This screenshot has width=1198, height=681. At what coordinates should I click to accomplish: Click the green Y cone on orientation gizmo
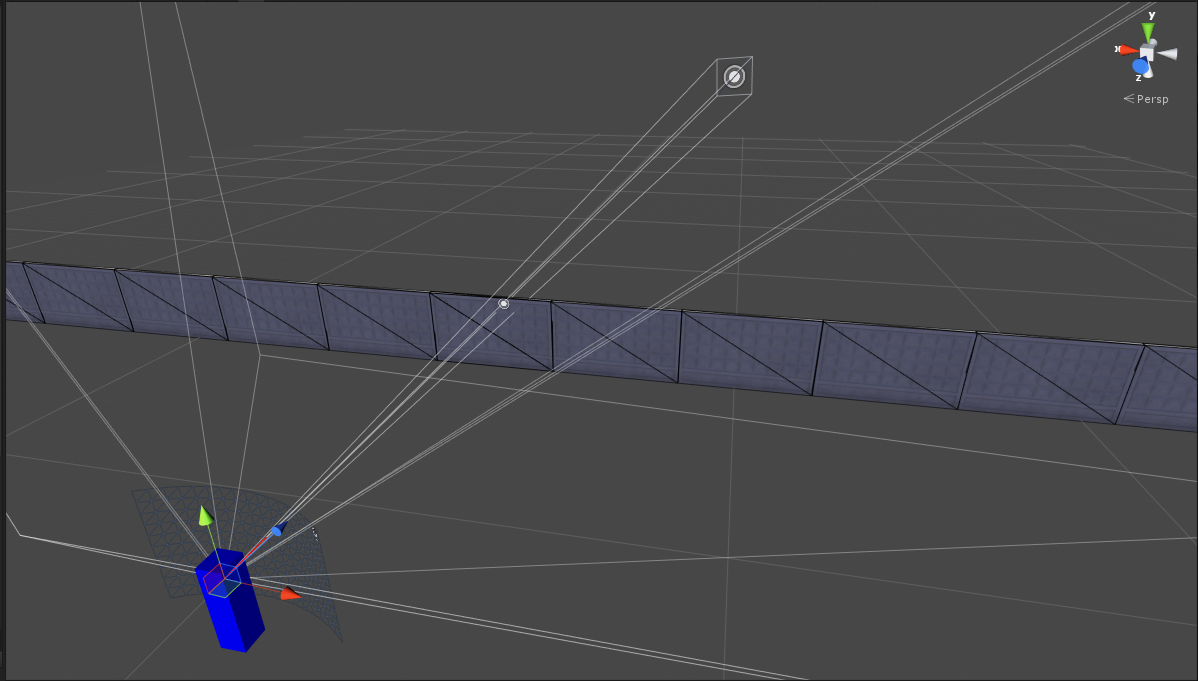[x=1148, y=32]
